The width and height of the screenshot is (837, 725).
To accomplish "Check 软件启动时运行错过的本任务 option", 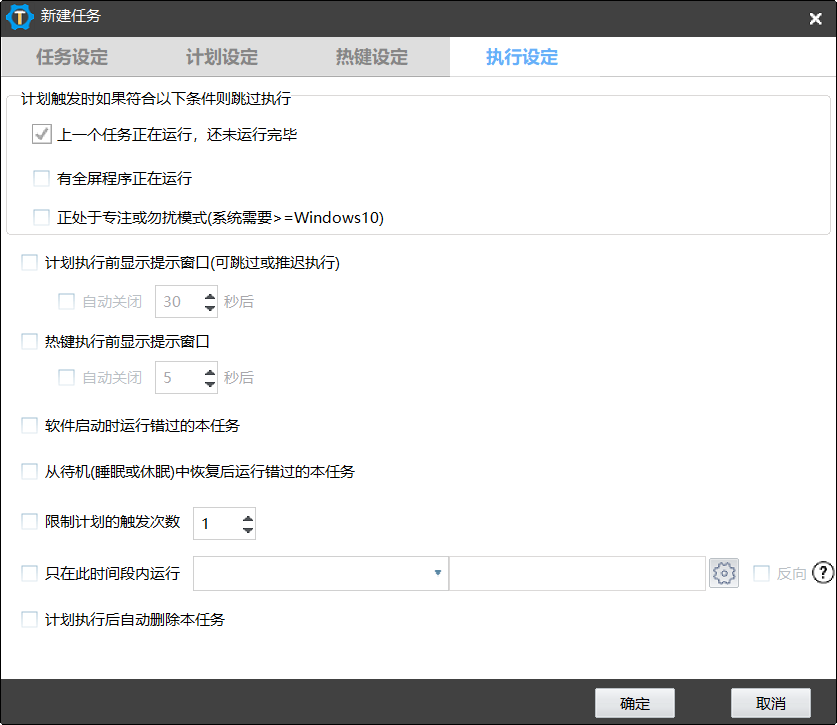I will point(28,424).
